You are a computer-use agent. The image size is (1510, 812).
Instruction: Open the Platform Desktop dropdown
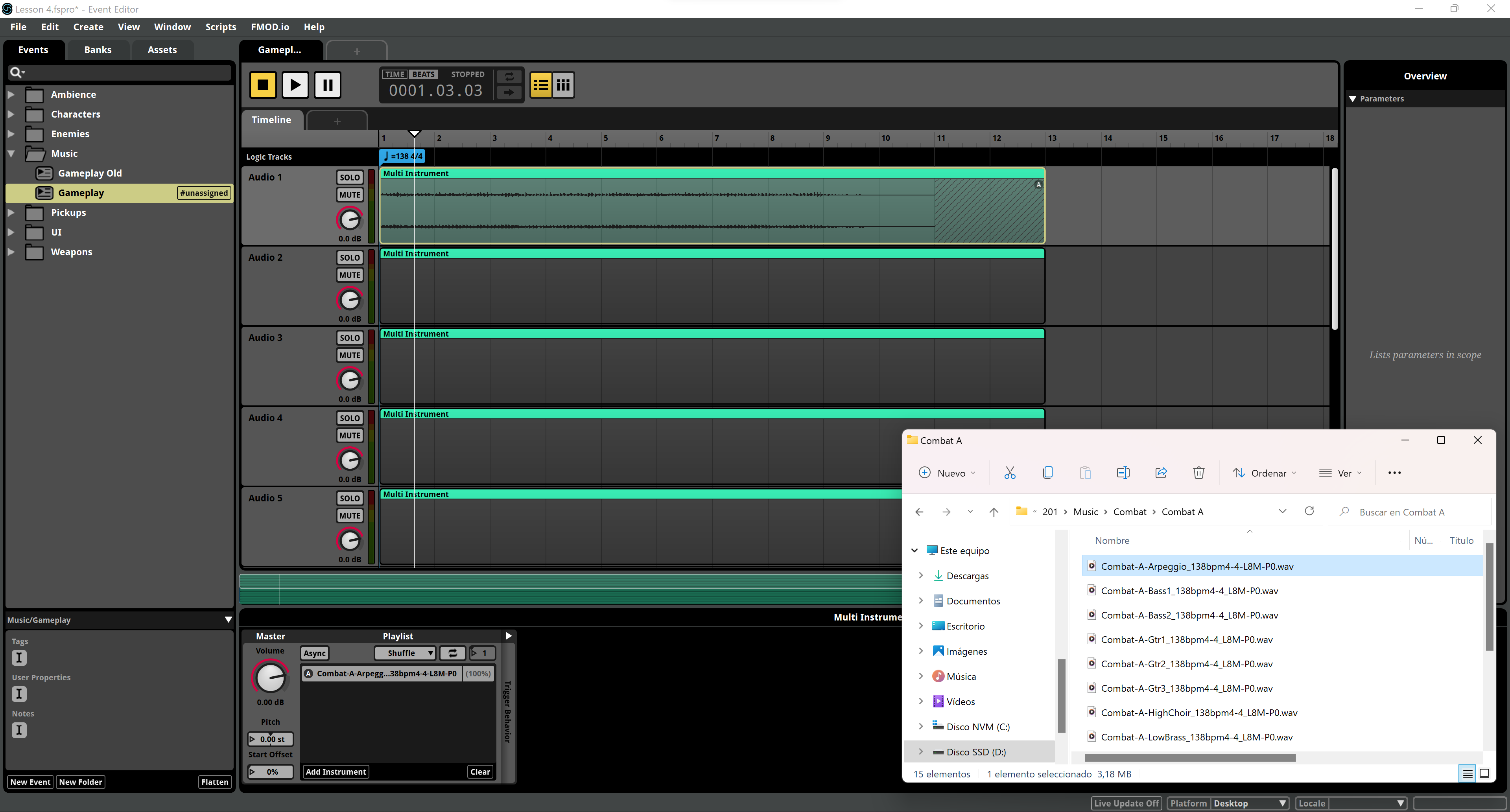[x=1250, y=803]
